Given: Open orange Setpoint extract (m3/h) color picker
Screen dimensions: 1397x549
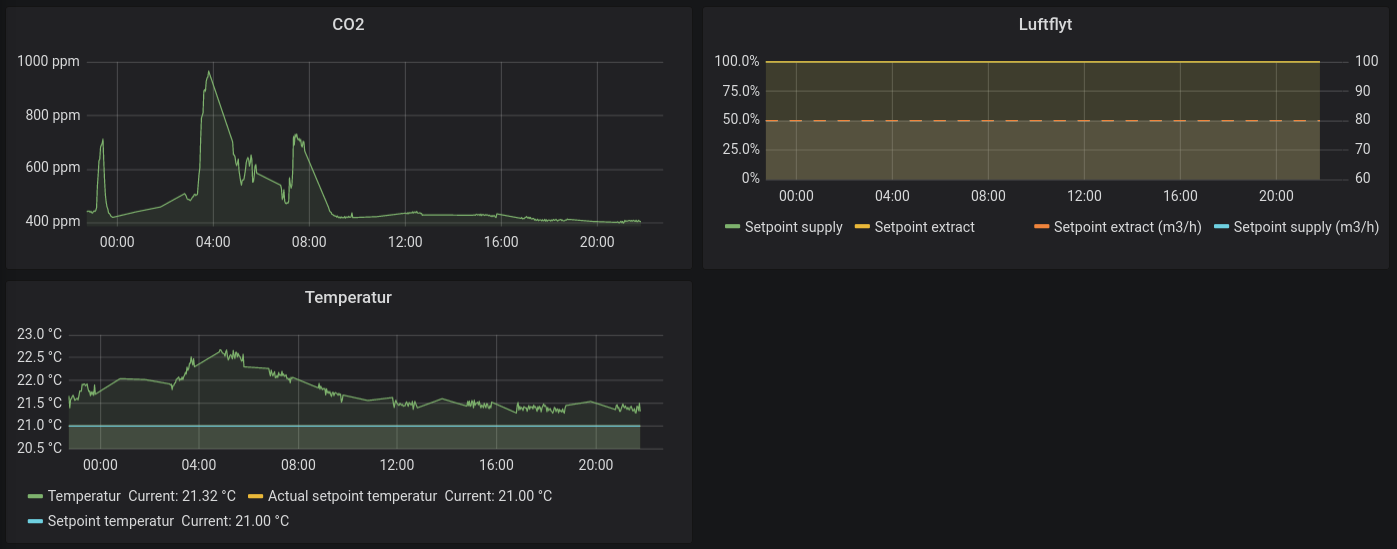Looking at the screenshot, I should tap(1042, 228).
